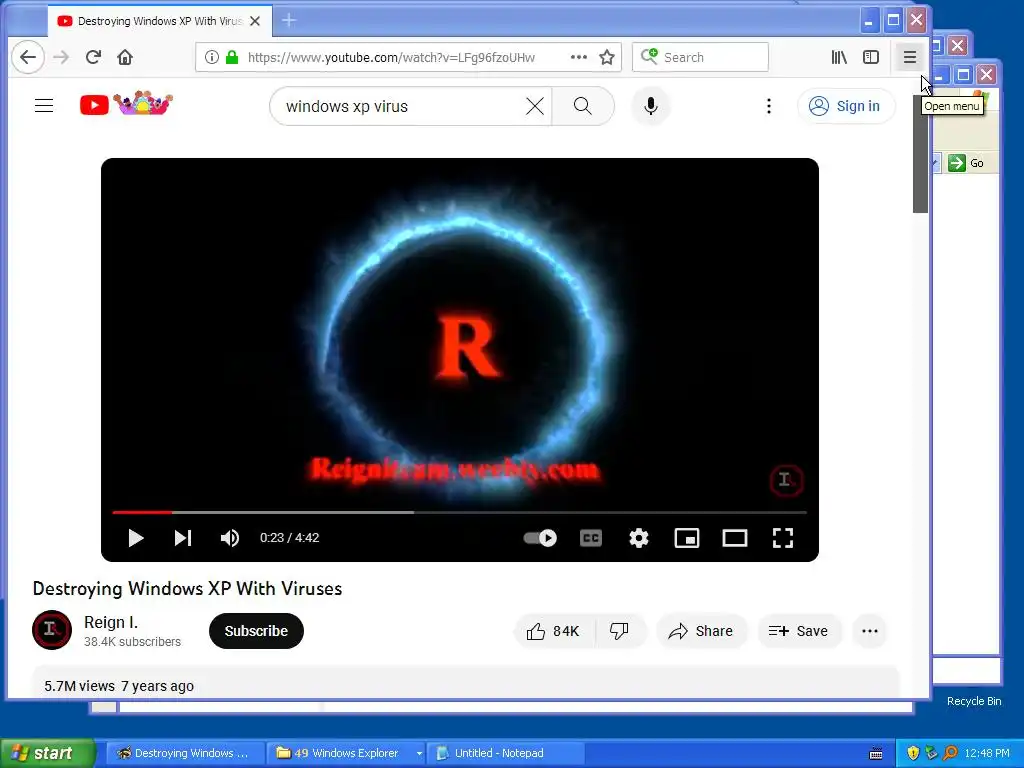Click the on-screen keyboard tray icon
This screenshot has width=1024, height=768.
coord(876,754)
